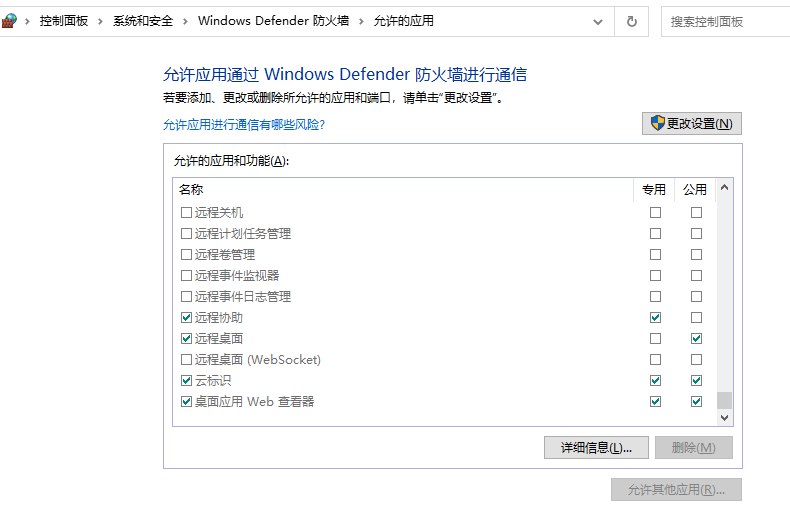Uncheck the 远程桌面 name checkbox
This screenshot has width=790, height=519.
coord(186,339)
